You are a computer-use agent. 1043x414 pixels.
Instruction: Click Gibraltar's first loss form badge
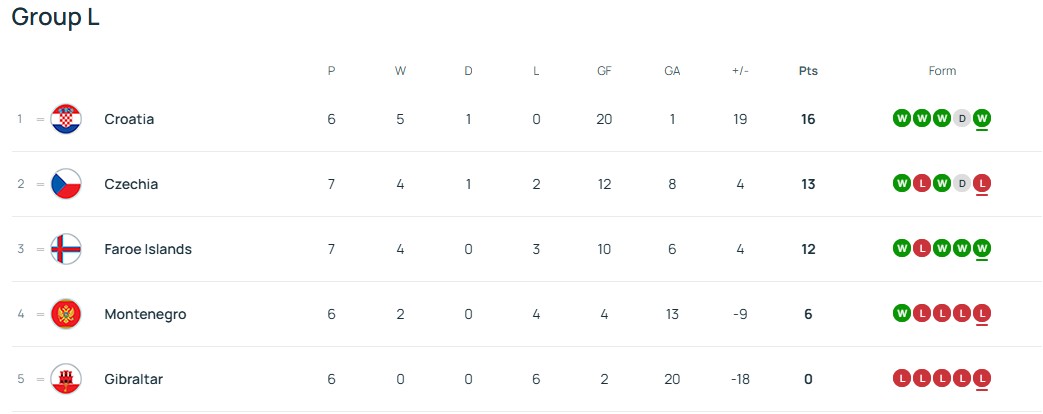(901, 379)
